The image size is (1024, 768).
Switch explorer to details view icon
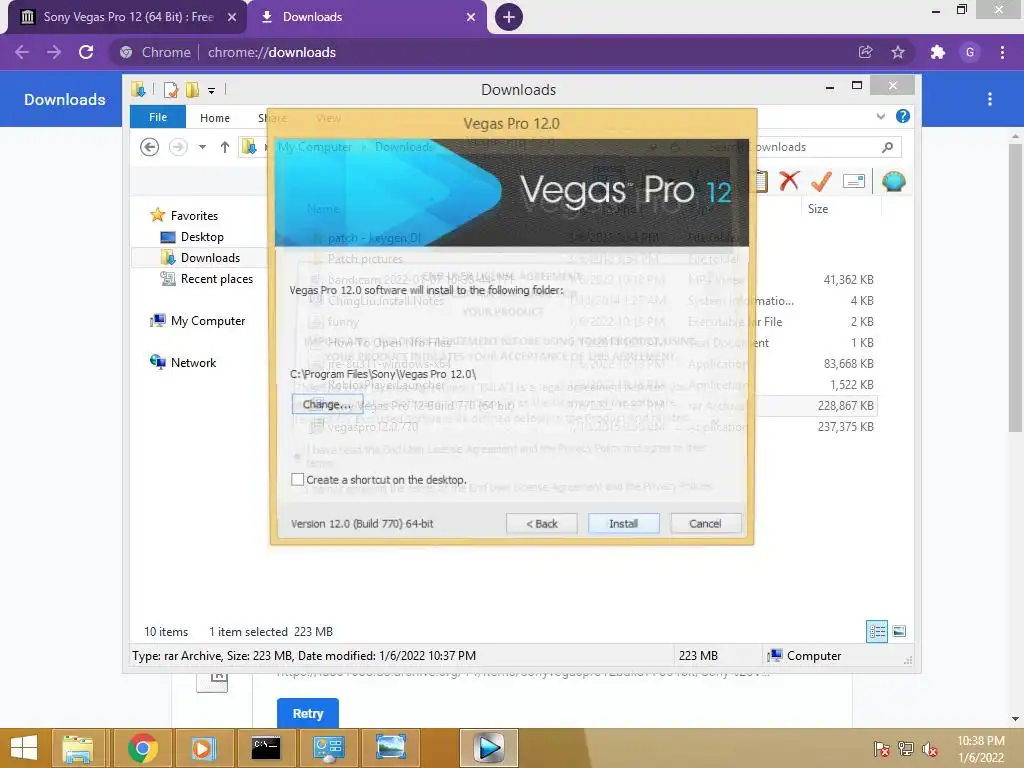click(x=877, y=631)
